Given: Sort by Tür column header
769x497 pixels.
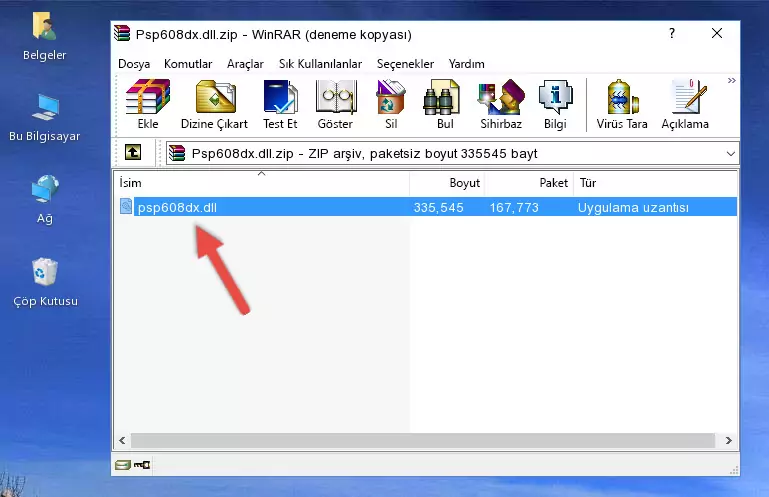Looking at the screenshot, I should [x=655, y=183].
